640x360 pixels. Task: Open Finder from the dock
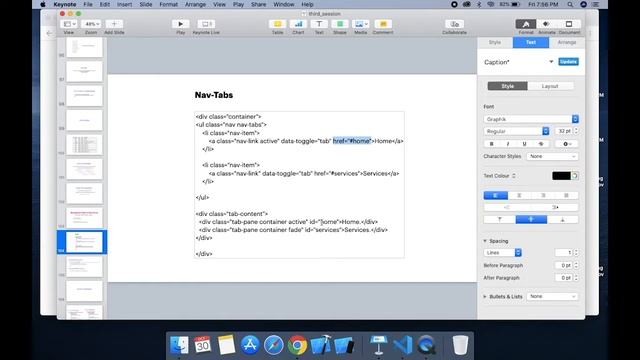pos(179,345)
